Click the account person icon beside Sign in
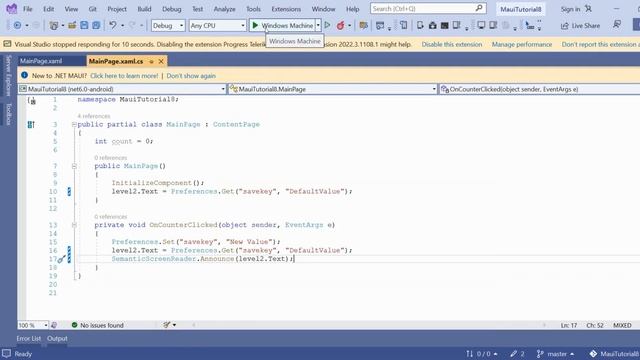The width and height of the screenshot is (640, 360). click(588, 9)
